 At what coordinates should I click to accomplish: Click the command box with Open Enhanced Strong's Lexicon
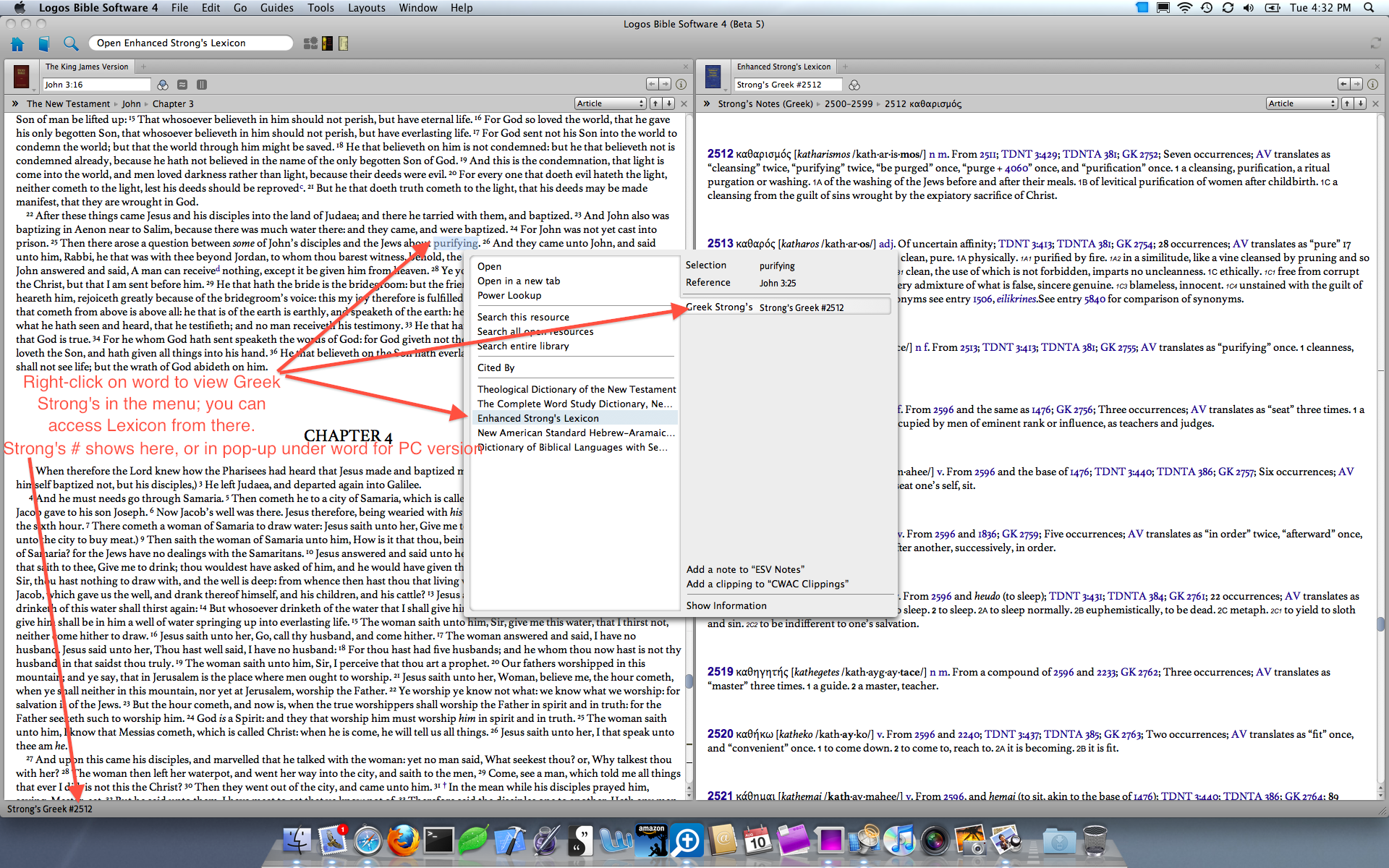[190, 43]
